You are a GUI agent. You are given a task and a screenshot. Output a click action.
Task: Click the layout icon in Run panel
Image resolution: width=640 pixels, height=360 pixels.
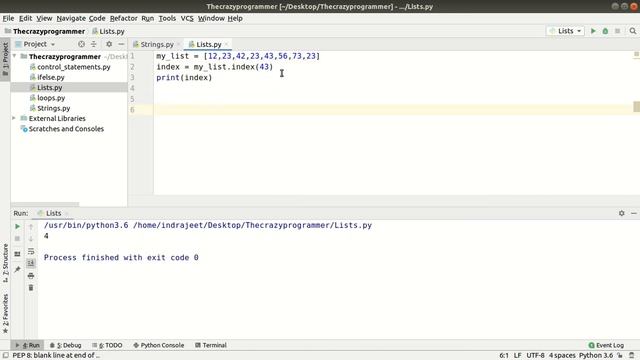coord(17,254)
